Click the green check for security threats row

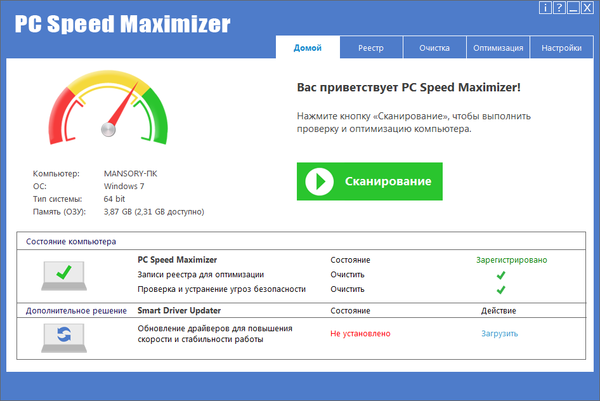coord(501,290)
